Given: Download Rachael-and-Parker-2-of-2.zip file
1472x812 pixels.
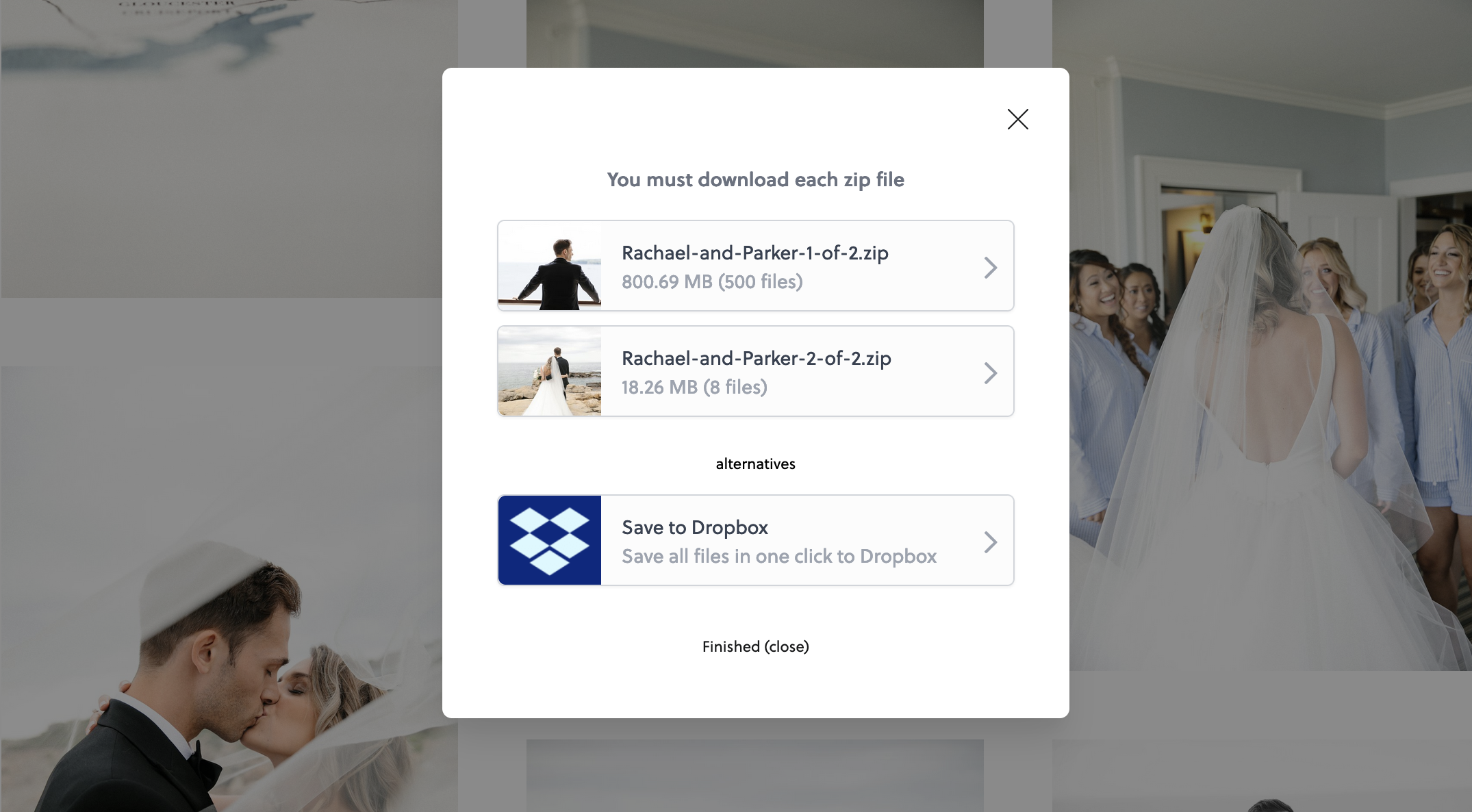Looking at the screenshot, I should 755,371.
